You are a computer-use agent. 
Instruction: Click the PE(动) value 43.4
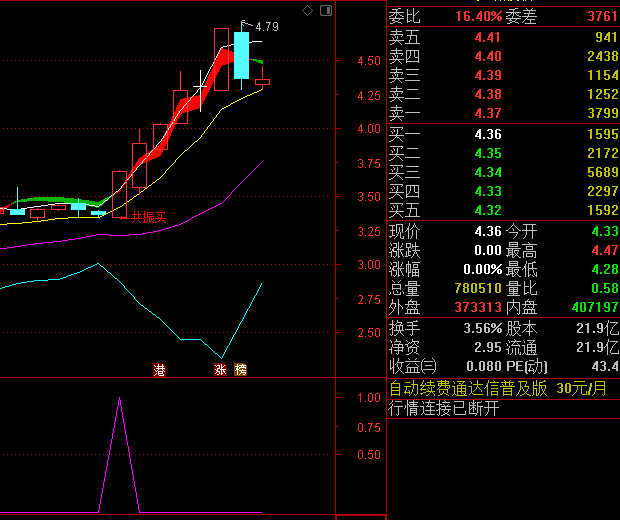point(605,367)
